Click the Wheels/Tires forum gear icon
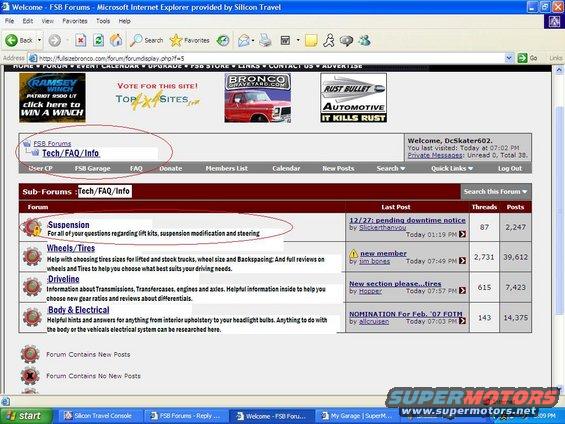Image resolution: width=565 pixels, height=424 pixels. [32, 256]
